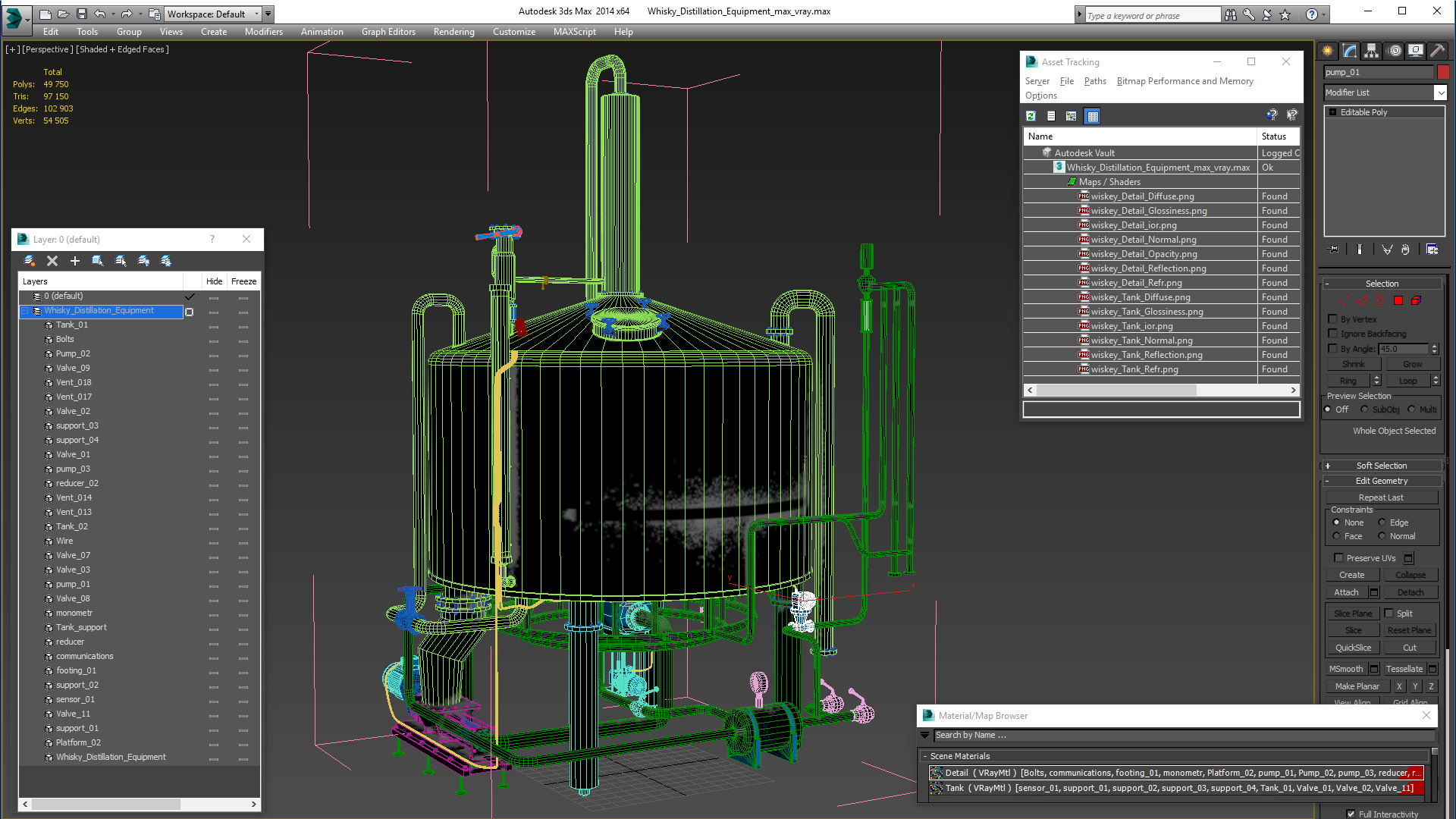1456x819 pixels.
Task: Toggle the Full Interactivity checkbox
Action: point(1351,814)
